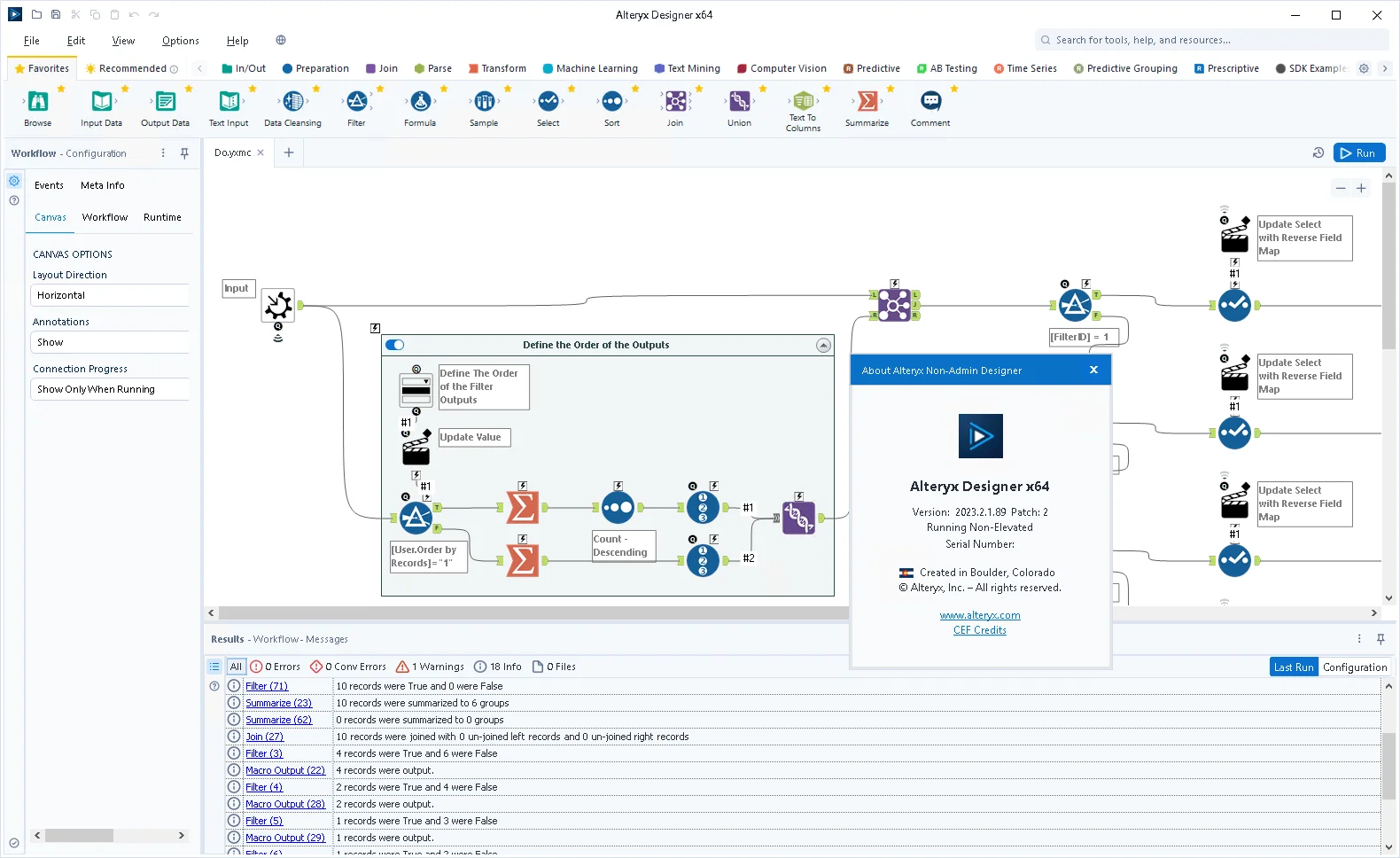Toggle the Define the Order container switch
This screenshot has height=858, width=1400.
click(x=395, y=345)
